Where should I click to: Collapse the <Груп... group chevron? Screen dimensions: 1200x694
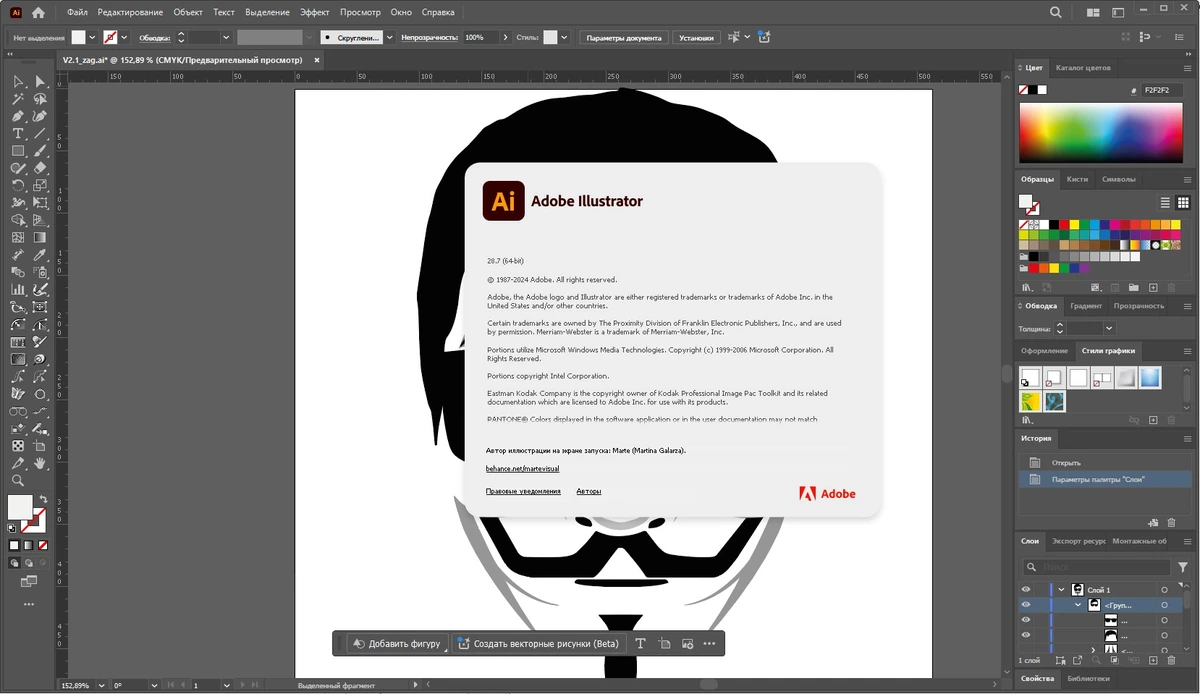click(x=1078, y=605)
